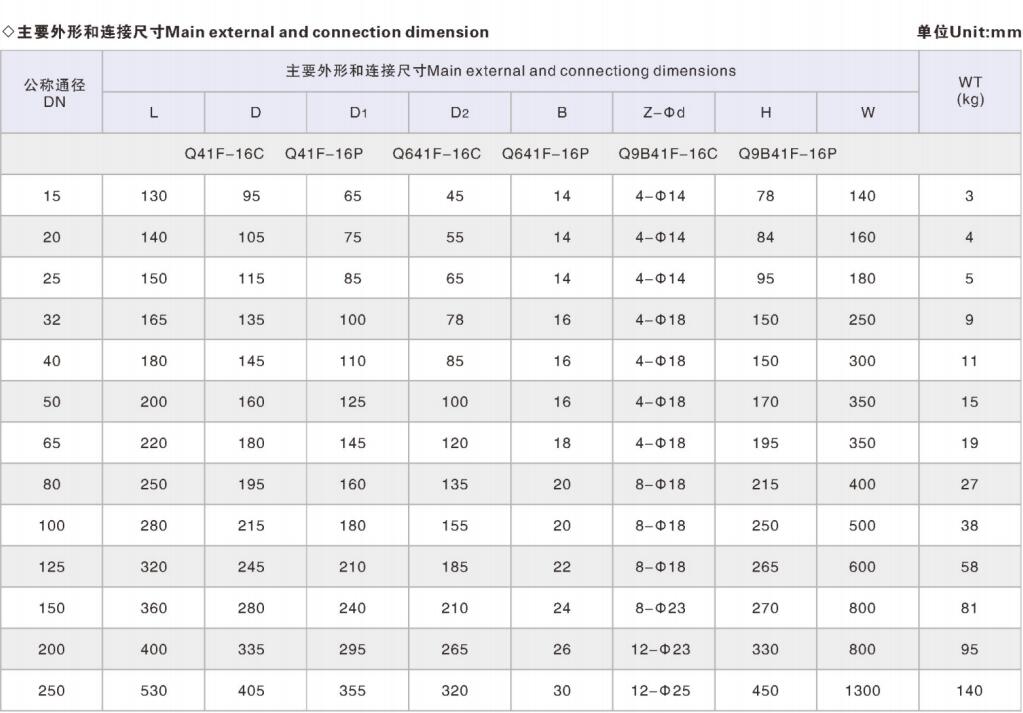Click the WT value 81 cell
Image resolution: width=1023 pixels, height=713 pixels.
(x=969, y=608)
